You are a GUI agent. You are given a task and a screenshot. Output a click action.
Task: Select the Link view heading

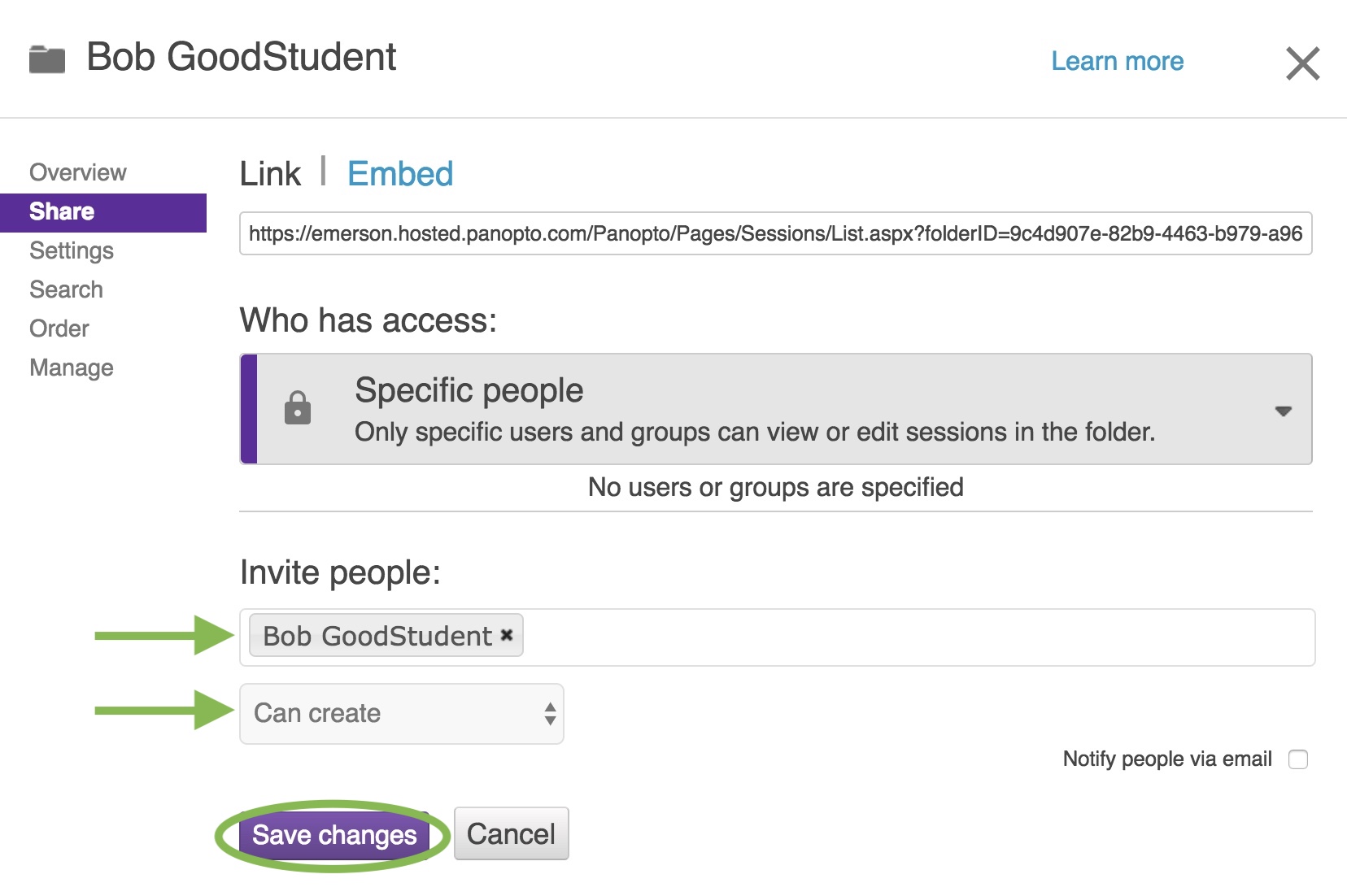pyautogui.click(x=270, y=174)
